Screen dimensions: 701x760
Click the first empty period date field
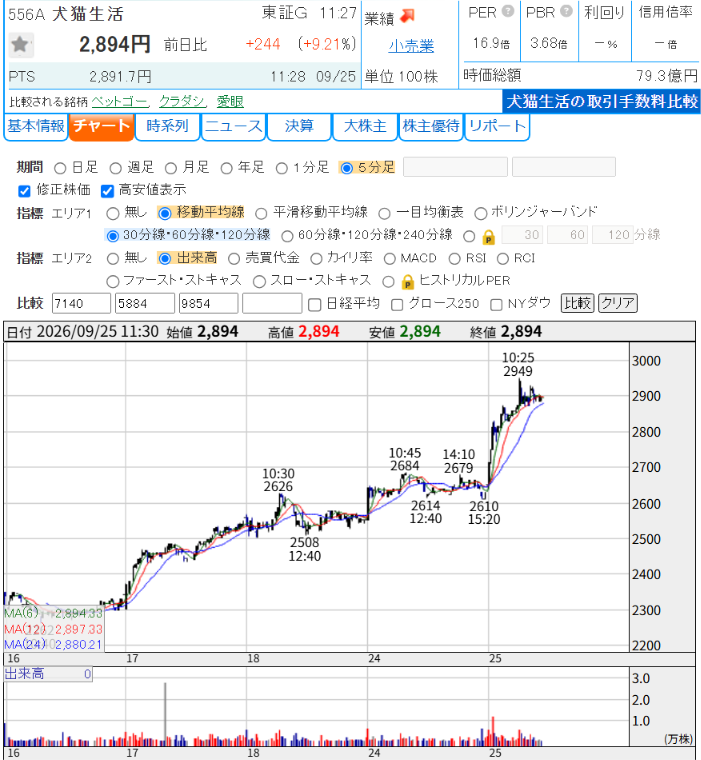455,167
